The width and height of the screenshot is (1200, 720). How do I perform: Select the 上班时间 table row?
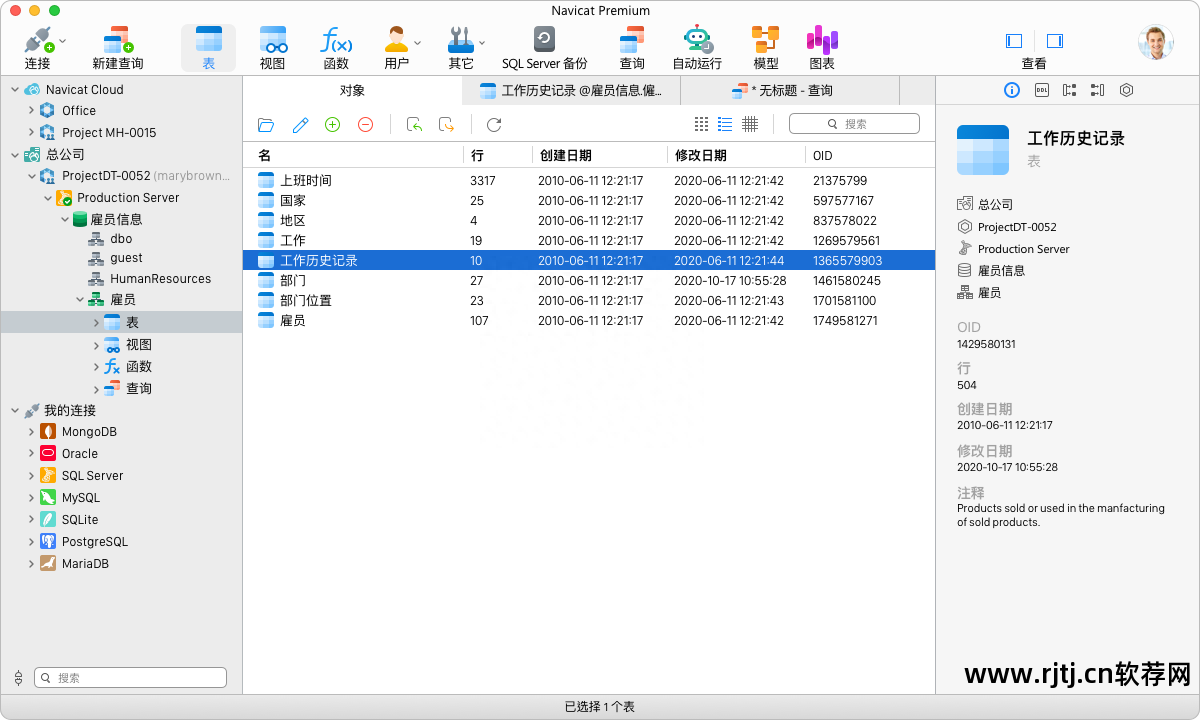[589, 181]
